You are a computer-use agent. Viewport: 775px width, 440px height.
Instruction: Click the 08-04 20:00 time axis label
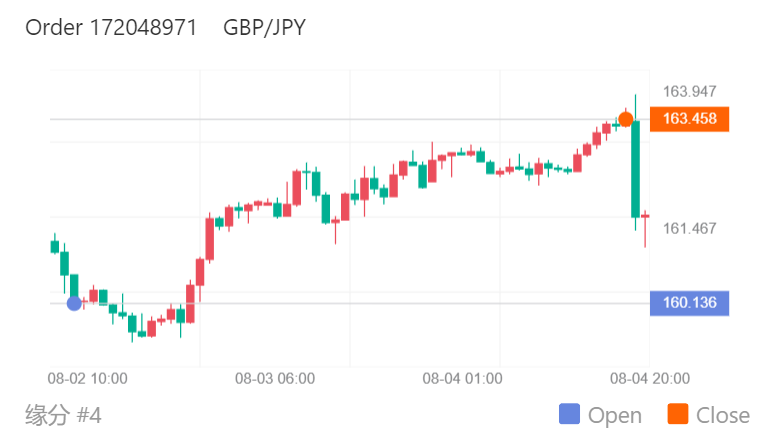tap(649, 379)
